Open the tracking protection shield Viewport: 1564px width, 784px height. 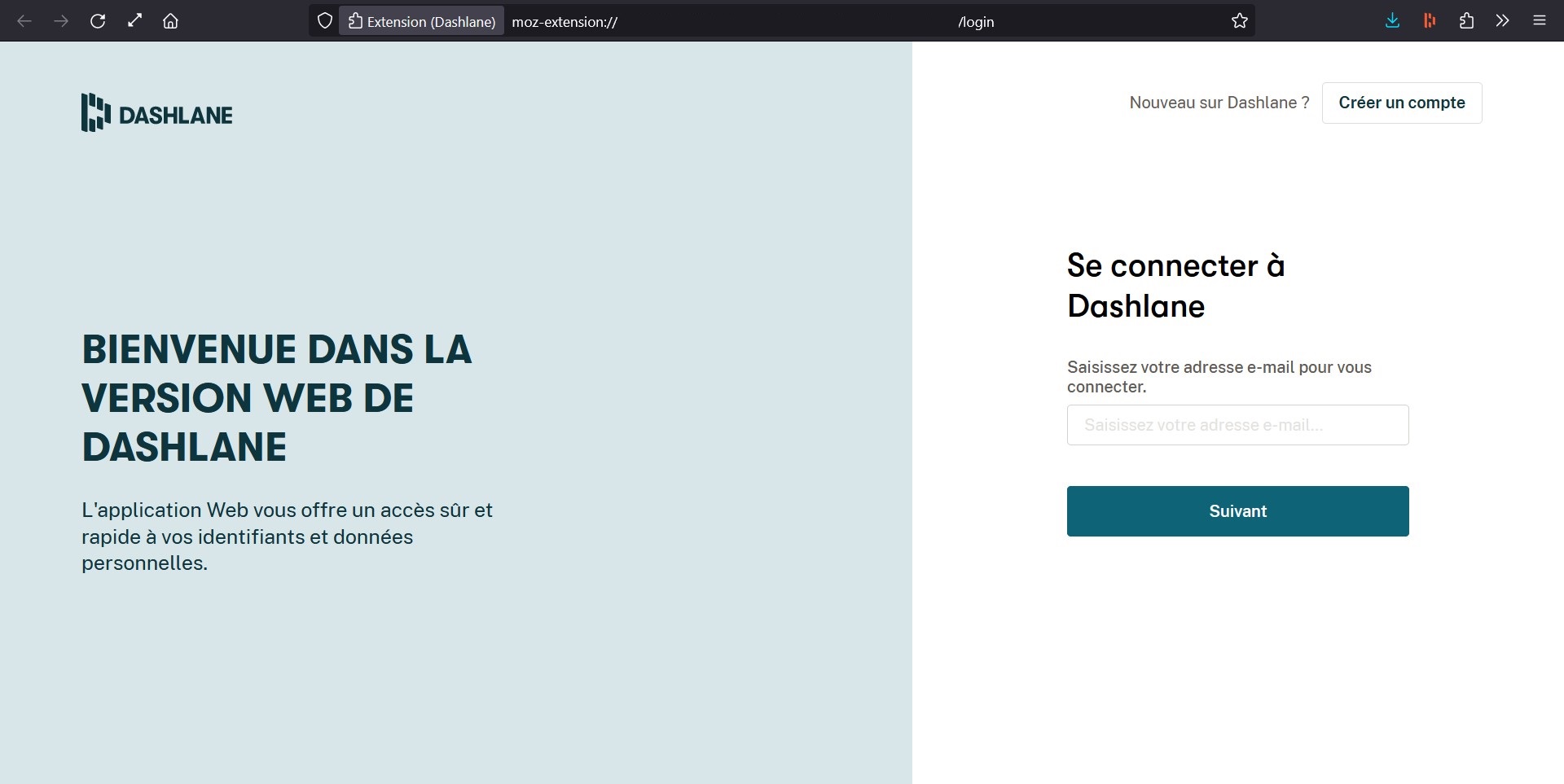pos(324,21)
